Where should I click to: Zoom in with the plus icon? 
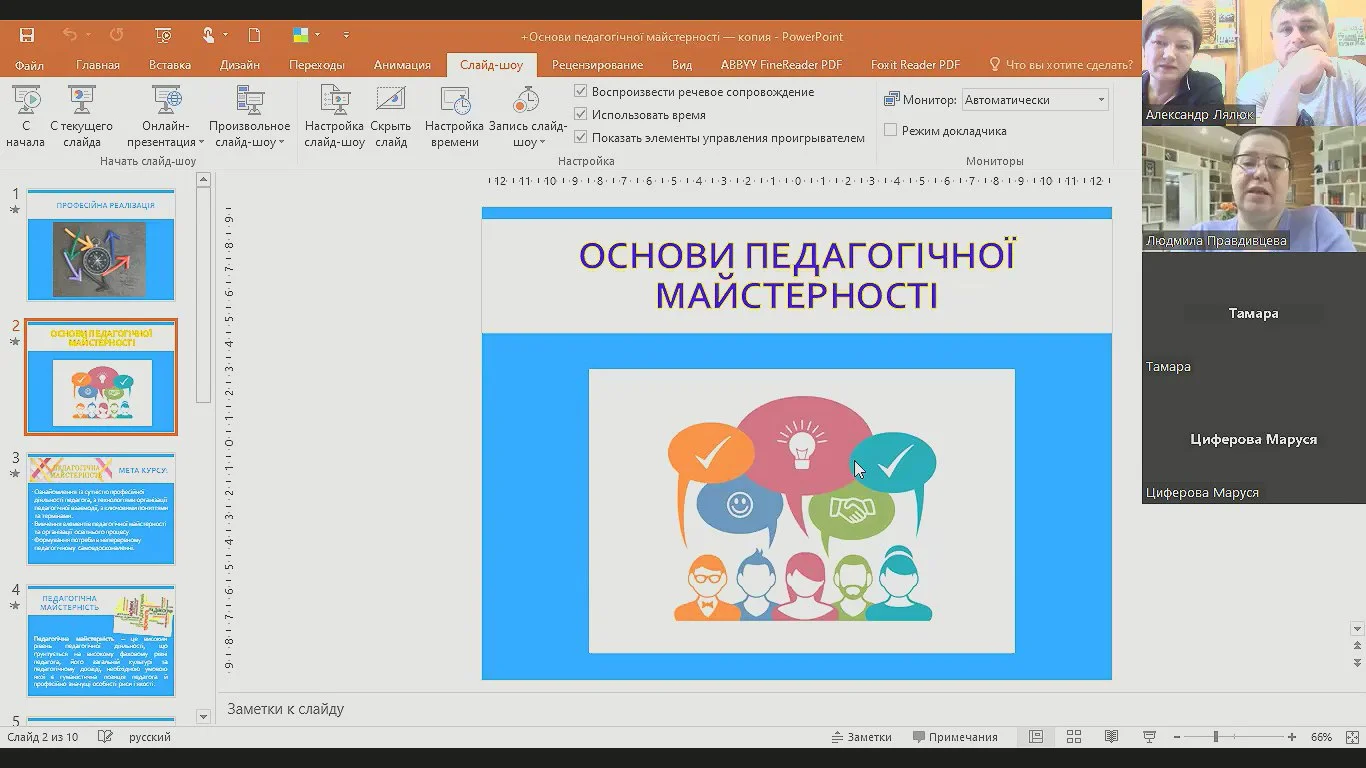click(1292, 737)
